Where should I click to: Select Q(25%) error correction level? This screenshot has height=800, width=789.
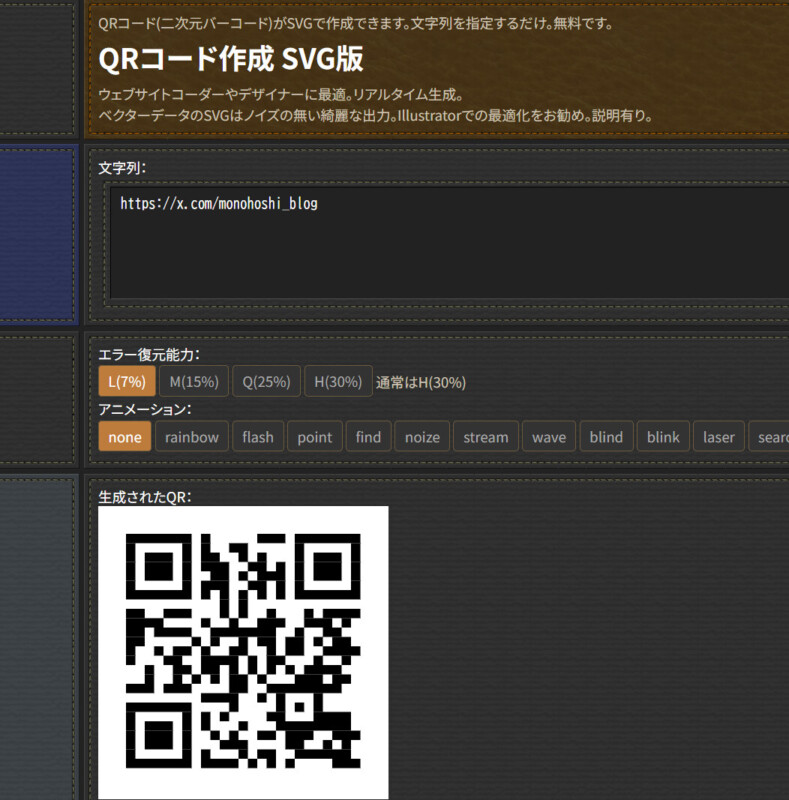tap(266, 381)
